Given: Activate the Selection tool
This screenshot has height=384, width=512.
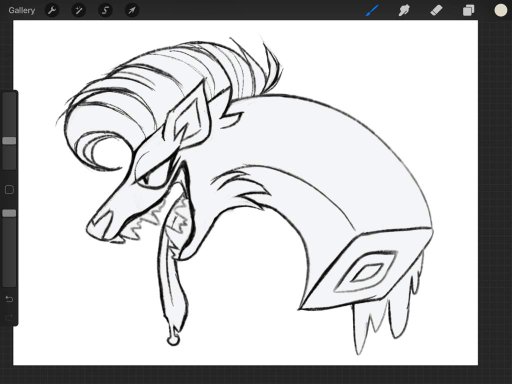Looking at the screenshot, I should coord(105,10).
